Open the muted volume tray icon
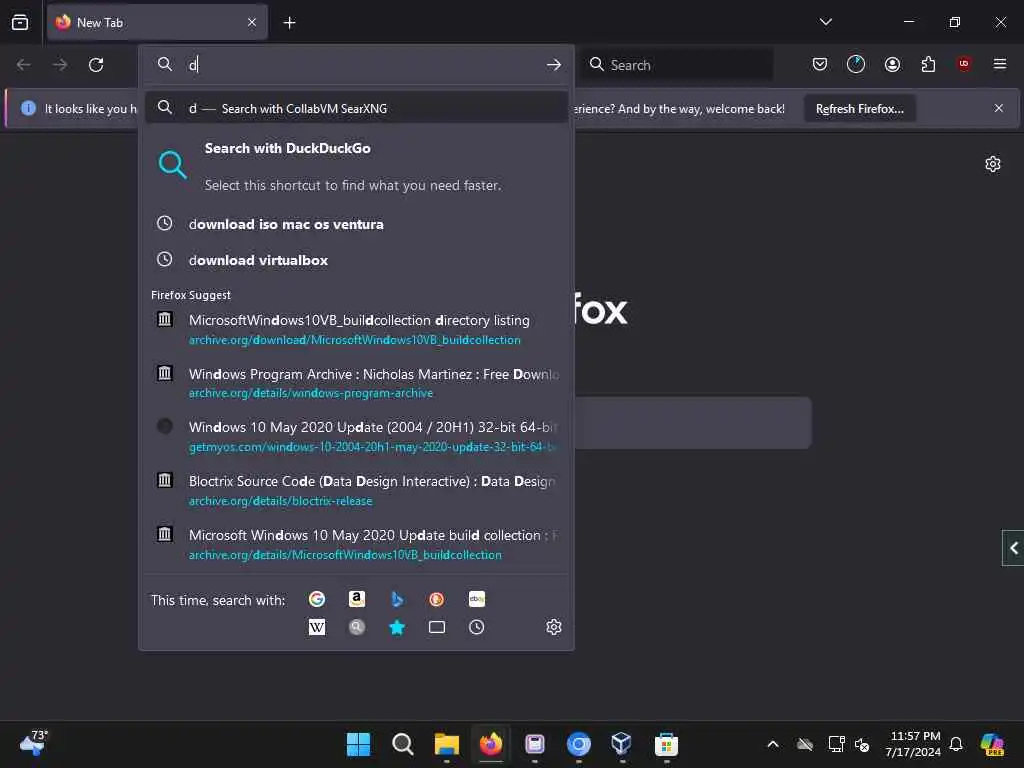The height and width of the screenshot is (768, 1024). tap(862, 744)
